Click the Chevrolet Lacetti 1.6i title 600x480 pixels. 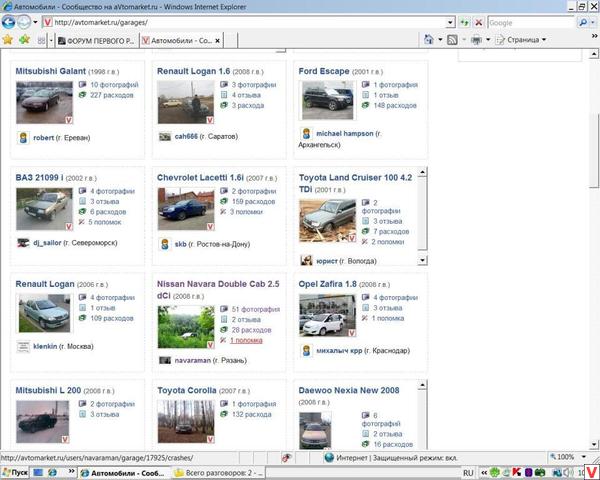point(200,178)
